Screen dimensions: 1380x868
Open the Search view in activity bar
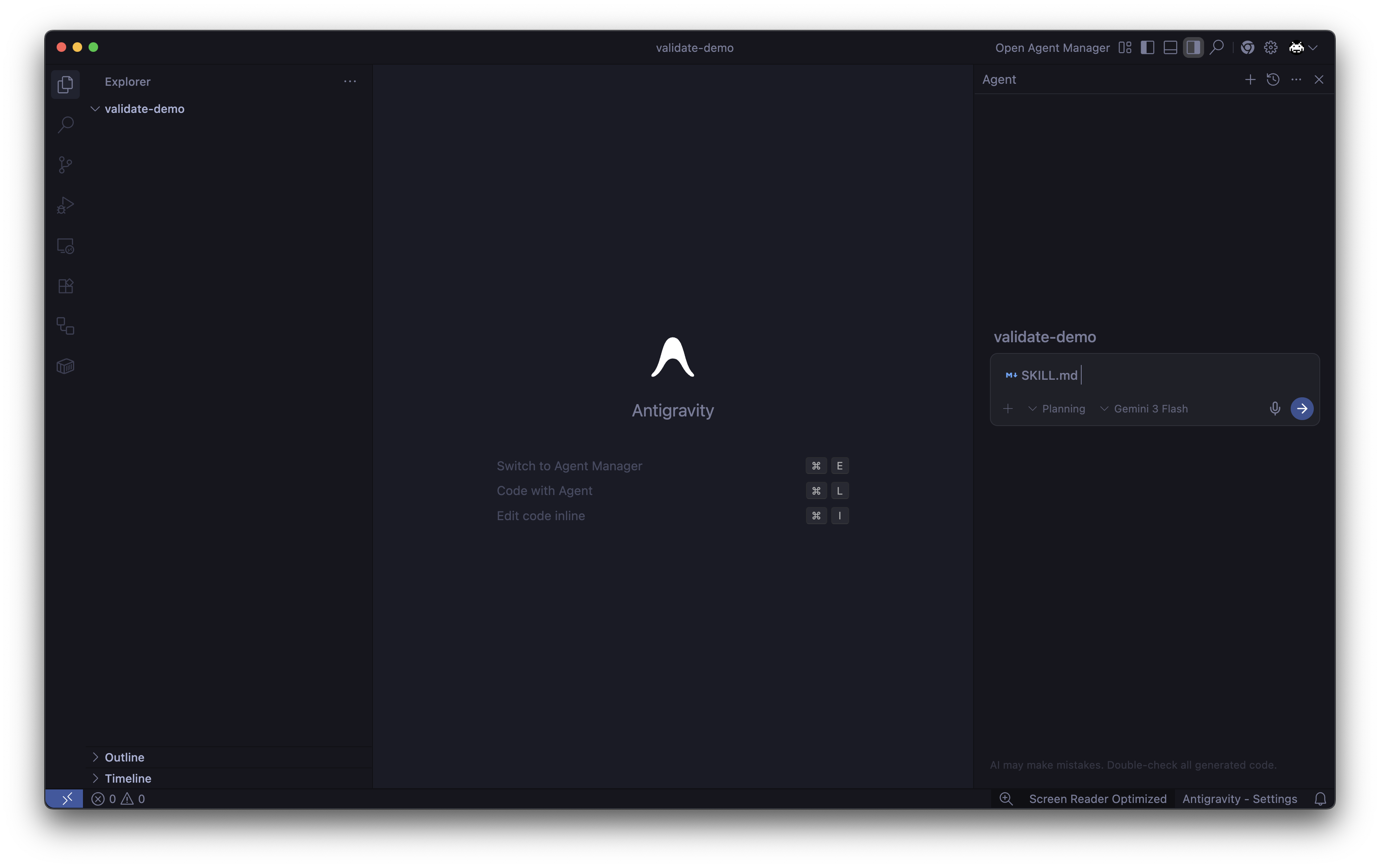coord(65,124)
